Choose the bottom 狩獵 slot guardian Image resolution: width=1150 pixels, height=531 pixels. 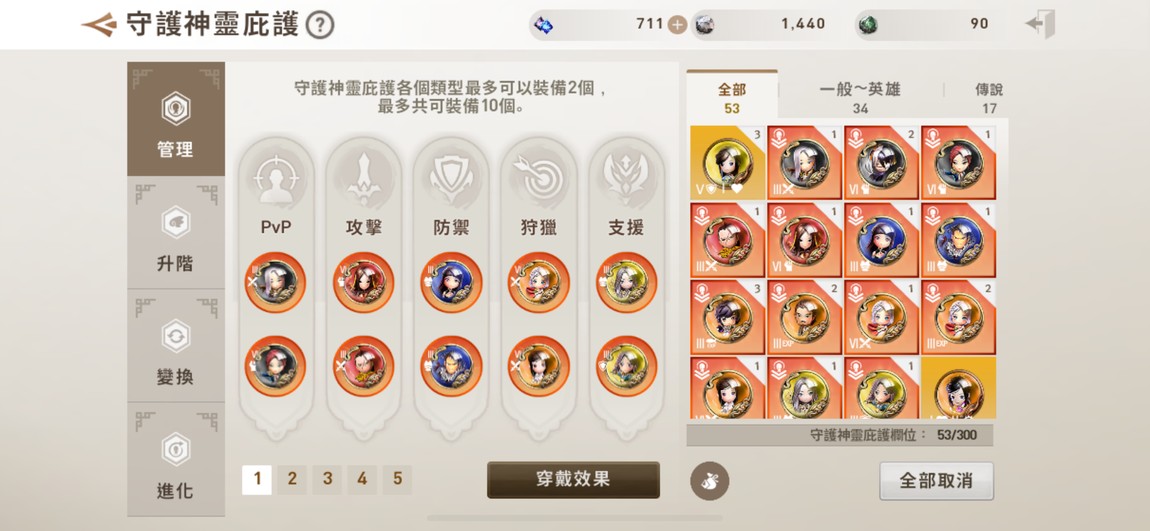point(538,366)
